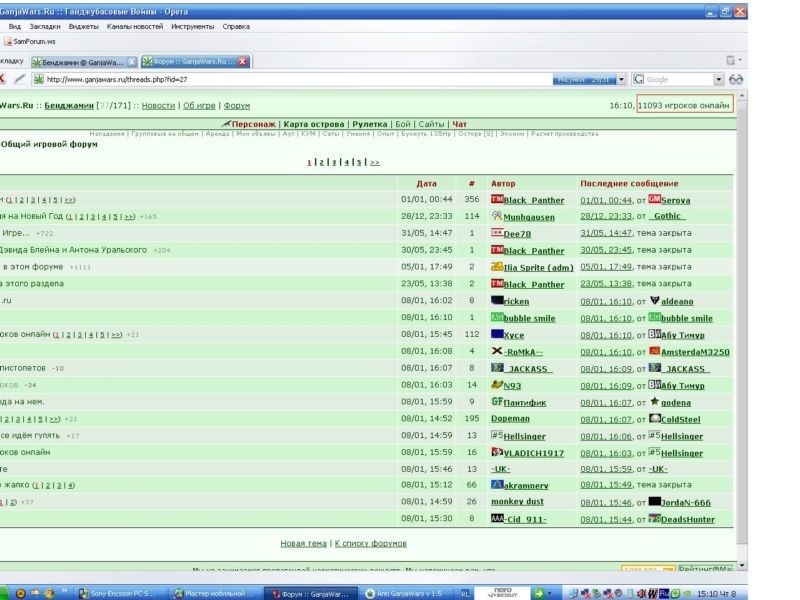Viewport: 800px width, 600px height.
Task: Close the Форум GanjaWars.Ru tab
Action: click(243, 61)
